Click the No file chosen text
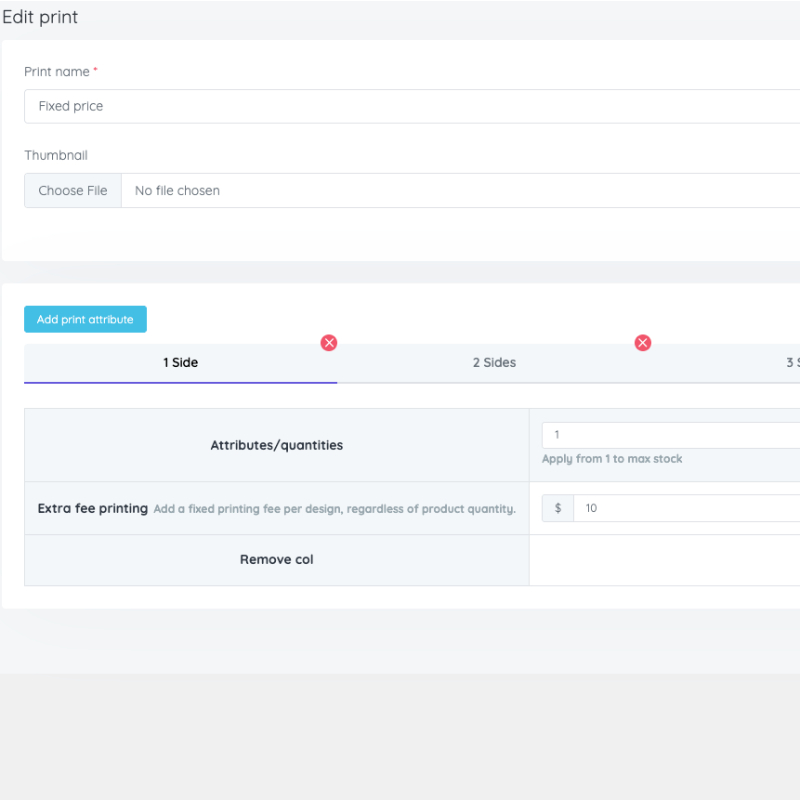 click(x=177, y=190)
